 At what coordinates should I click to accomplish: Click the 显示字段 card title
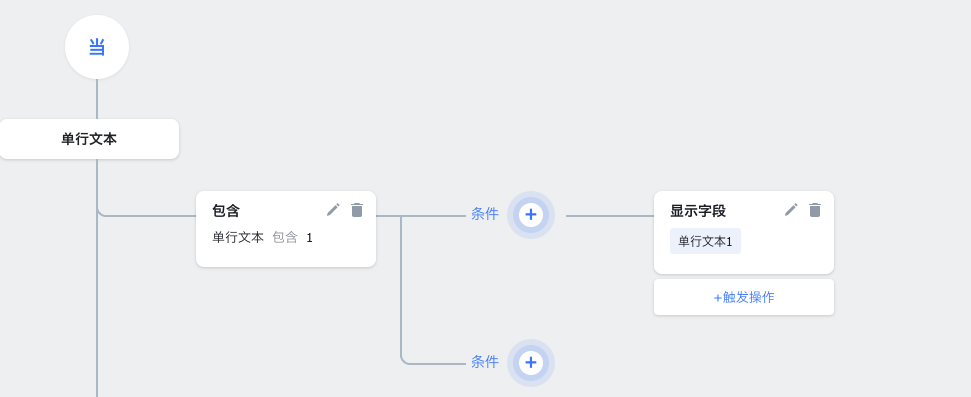(x=697, y=211)
